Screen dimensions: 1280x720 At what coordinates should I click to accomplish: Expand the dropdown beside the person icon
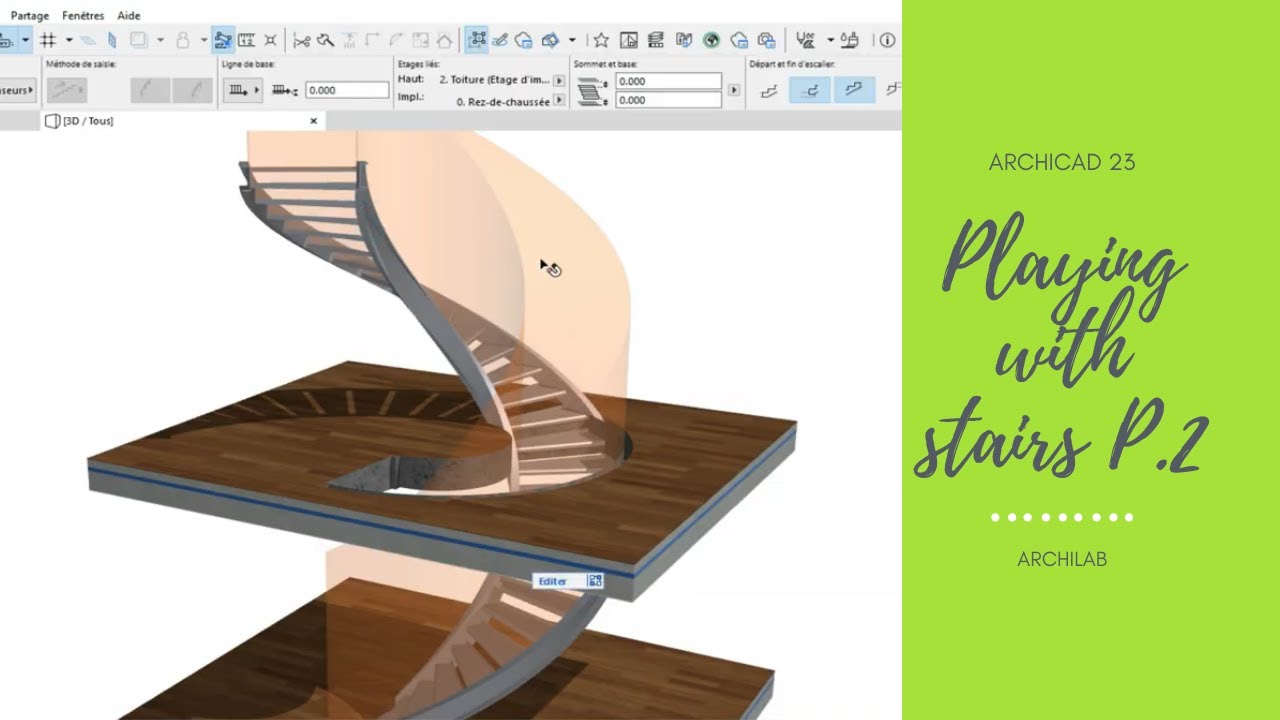(x=203, y=40)
